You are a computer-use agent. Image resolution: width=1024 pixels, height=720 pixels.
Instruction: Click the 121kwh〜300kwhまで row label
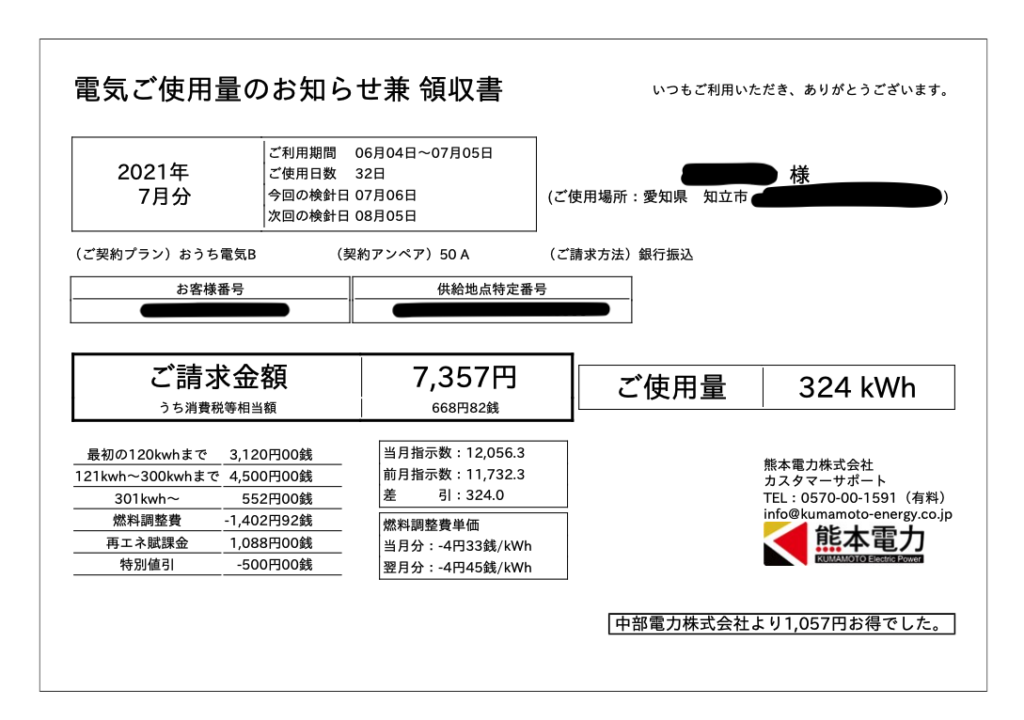tap(147, 476)
